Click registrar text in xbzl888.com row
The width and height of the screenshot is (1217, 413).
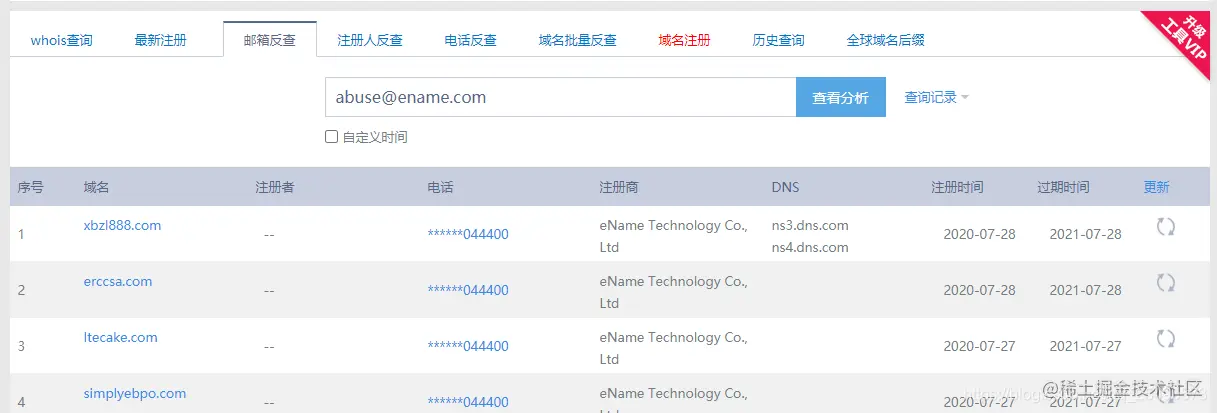point(674,236)
